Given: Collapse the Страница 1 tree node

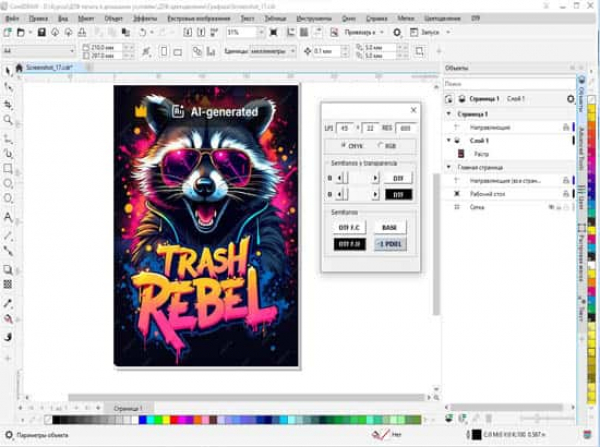Looking at the screenshot, I should click(x=449, y=114).
